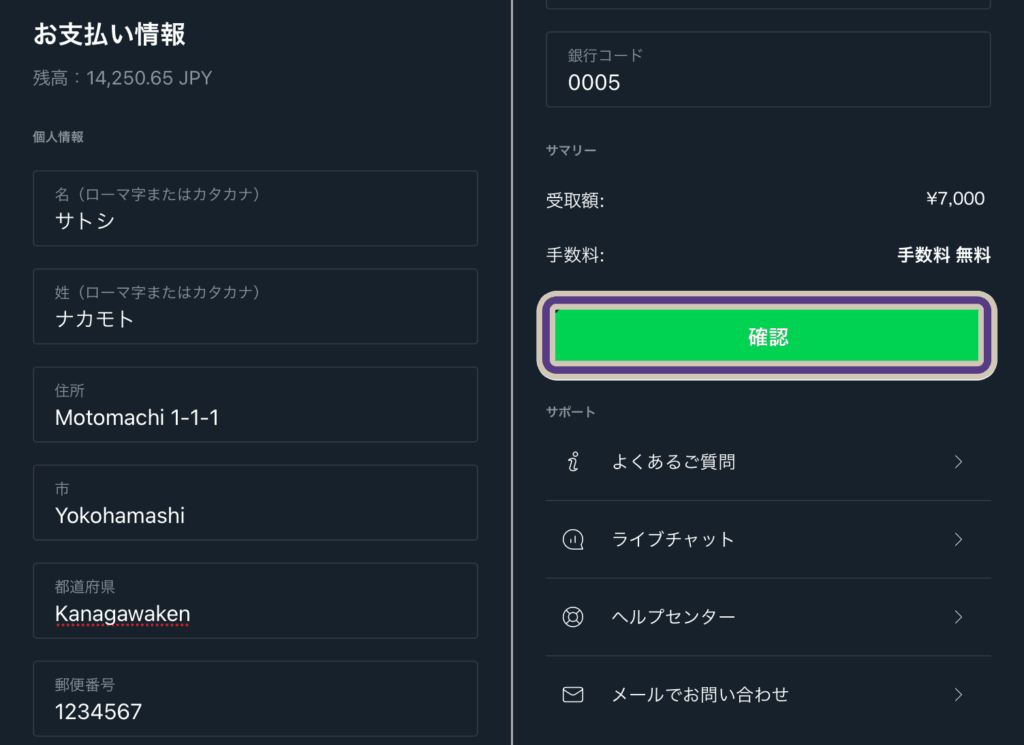Edit the 郵便番号 postal code field
The image size is (1024, 745).
coord(255,699)
